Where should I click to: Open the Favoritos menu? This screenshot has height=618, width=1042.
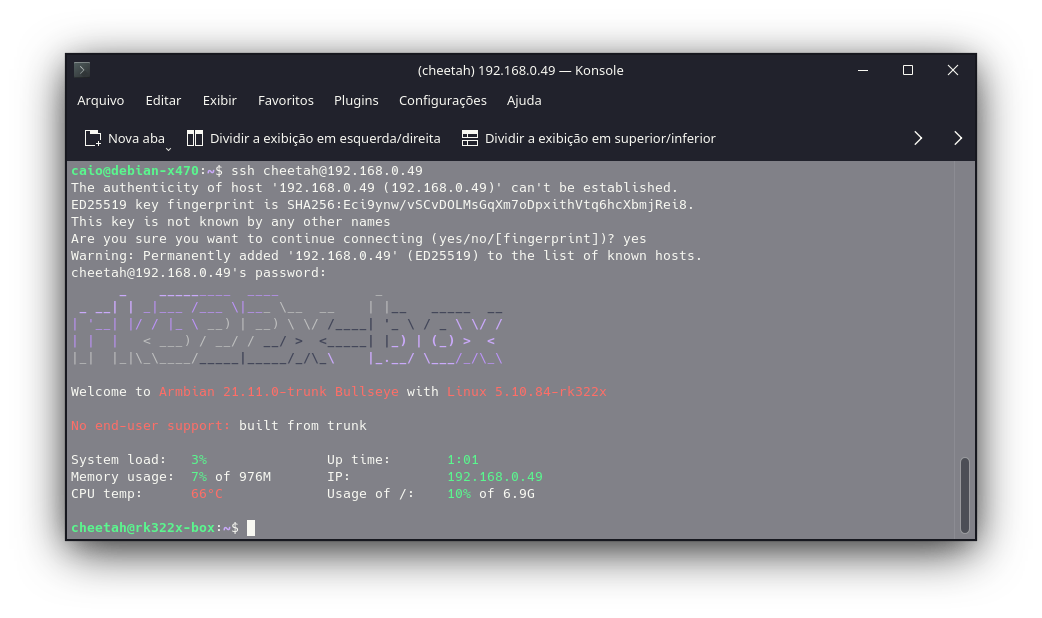click(x=285, y=100)
